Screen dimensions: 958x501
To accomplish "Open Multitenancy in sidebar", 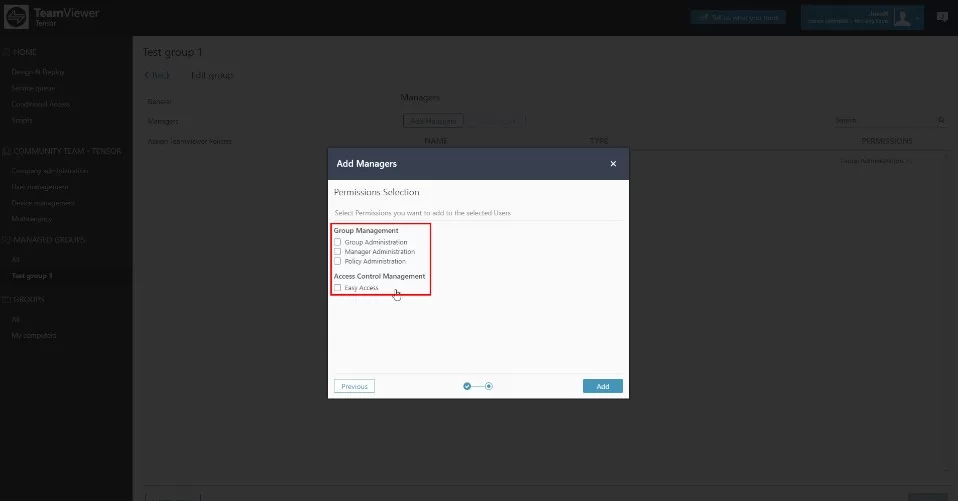I will click(32, 219).
